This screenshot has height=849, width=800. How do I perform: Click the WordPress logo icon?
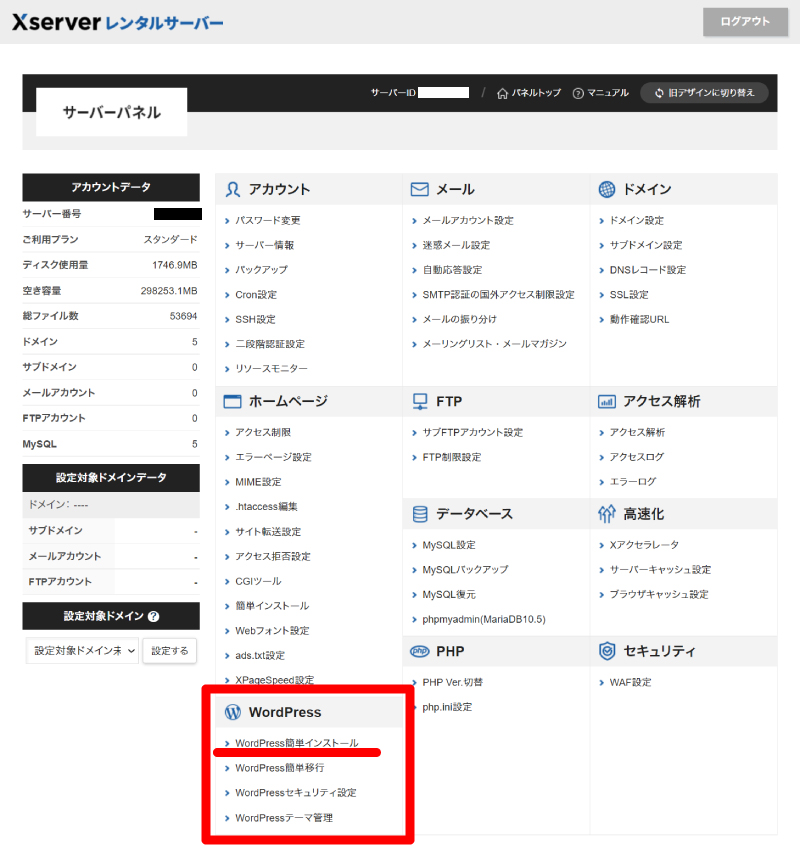[233, 713]
